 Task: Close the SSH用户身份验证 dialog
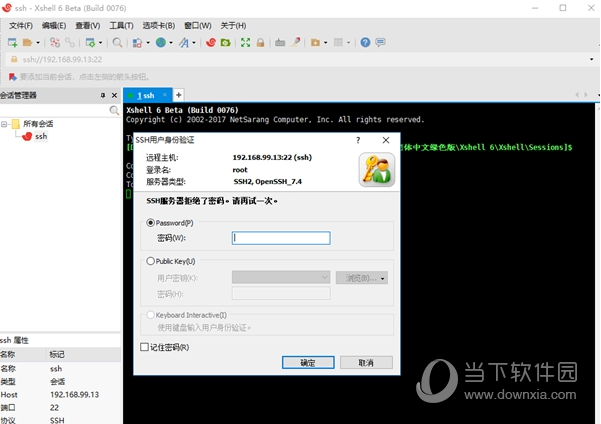coord(386,140)
